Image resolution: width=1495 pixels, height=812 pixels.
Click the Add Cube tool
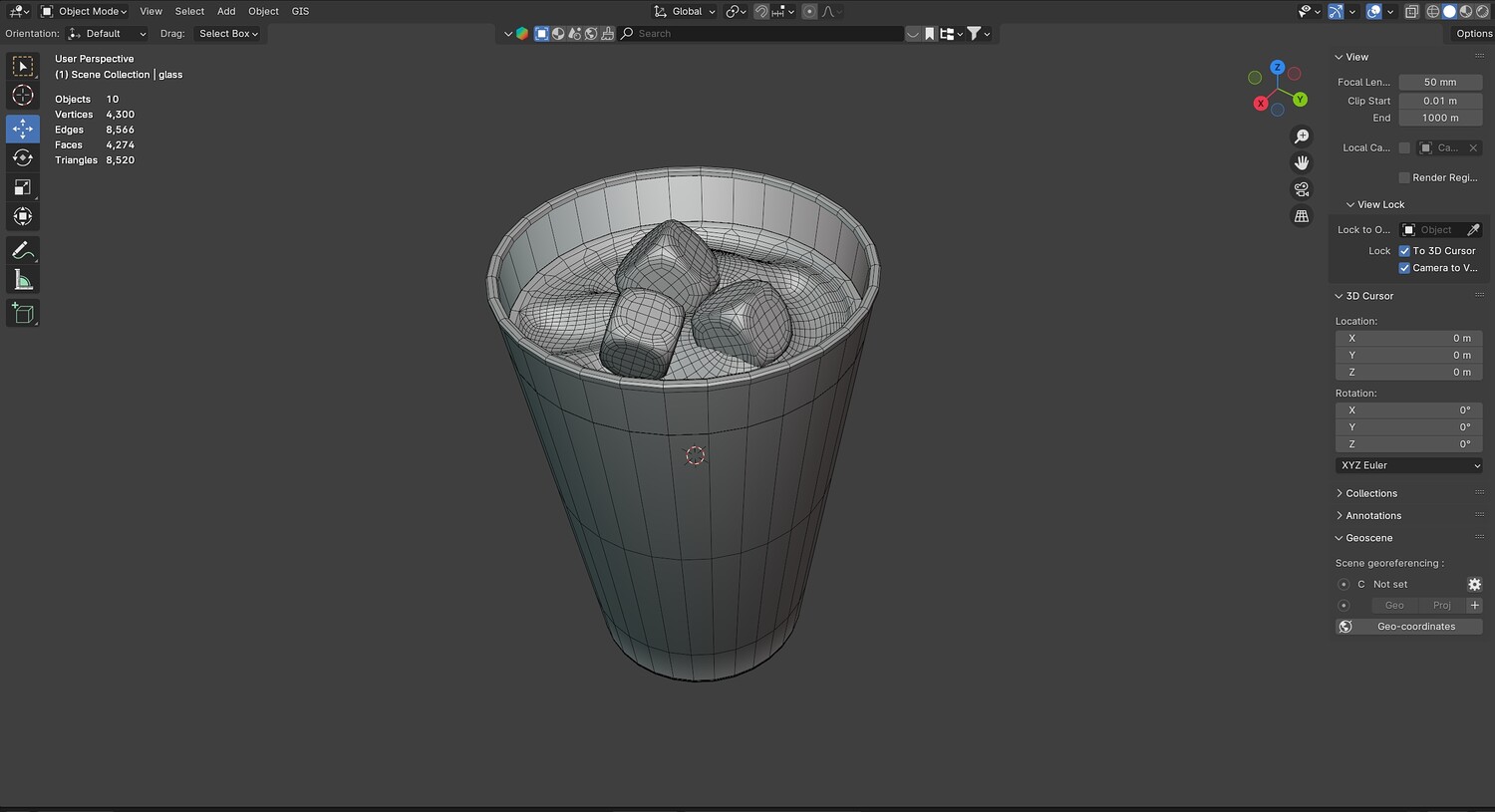(x=23, y=314)
